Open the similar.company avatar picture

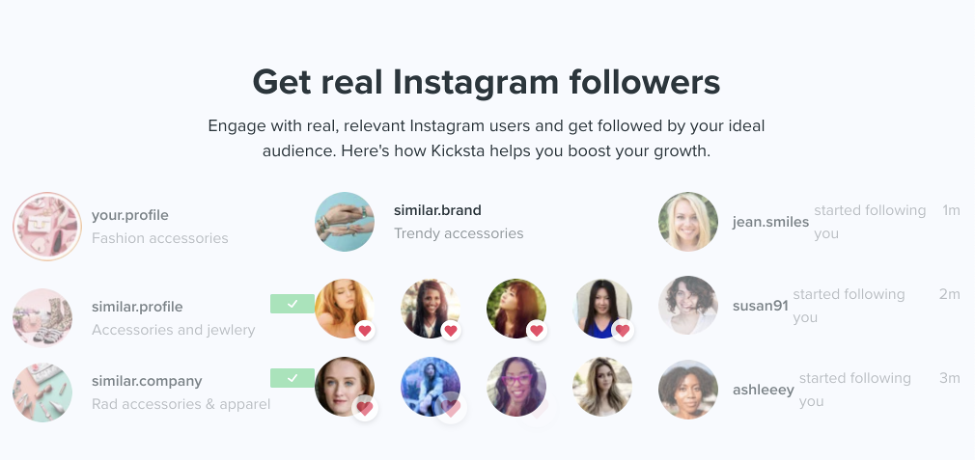(42, 392)
